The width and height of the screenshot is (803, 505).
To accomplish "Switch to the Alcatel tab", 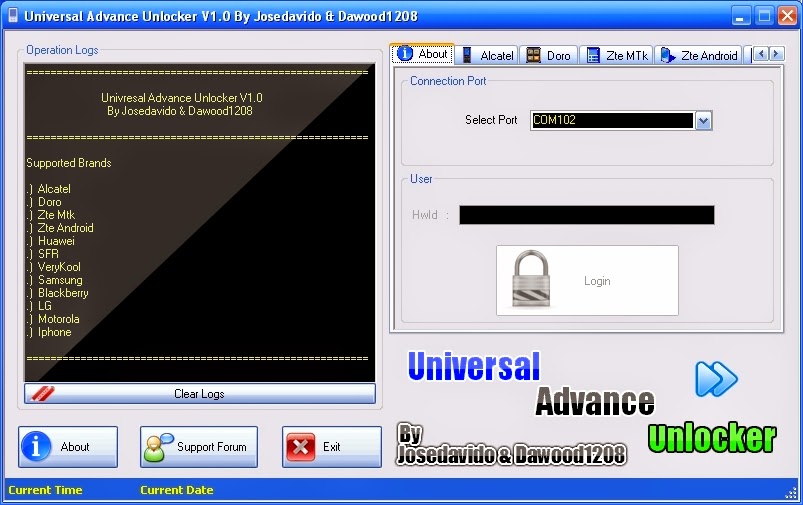I will (488, 55).
